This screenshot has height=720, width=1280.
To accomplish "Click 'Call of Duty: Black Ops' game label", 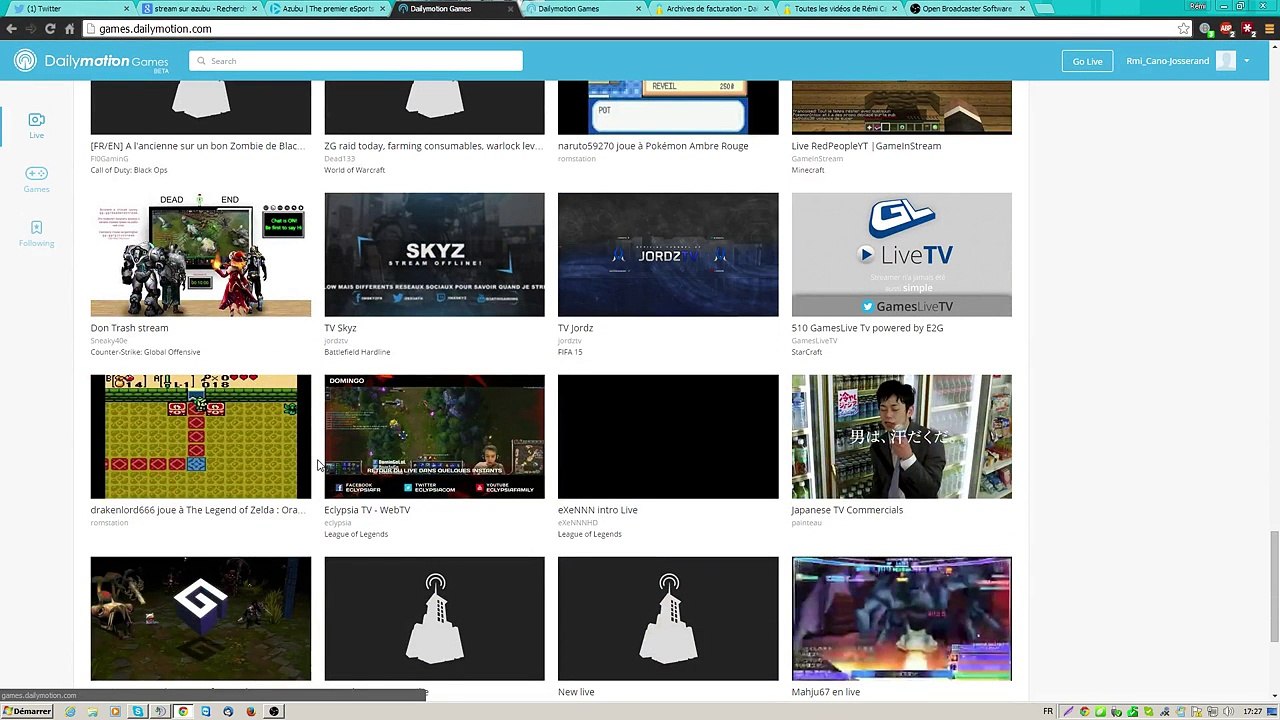I will [129, 170].
